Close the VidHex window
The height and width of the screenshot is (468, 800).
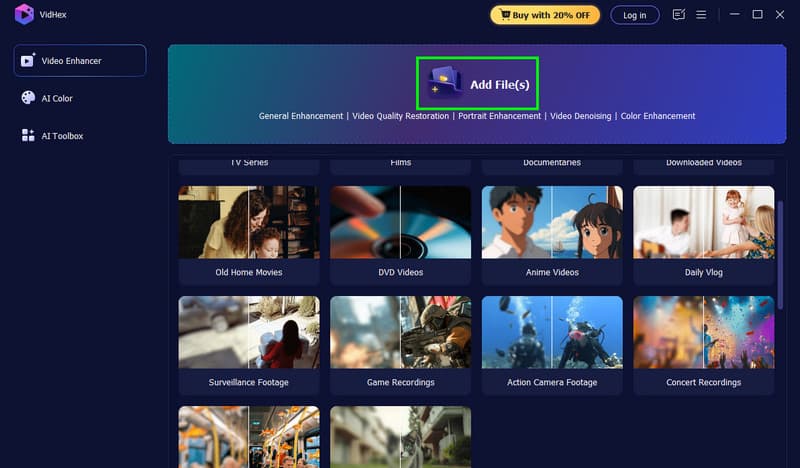780,14
